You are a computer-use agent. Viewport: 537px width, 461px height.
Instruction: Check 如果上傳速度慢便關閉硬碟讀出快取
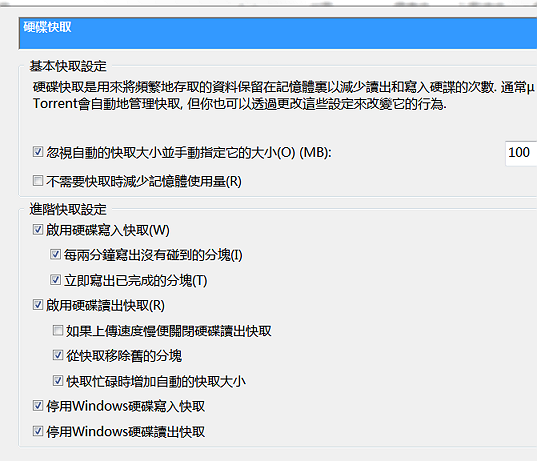[58, 331]
